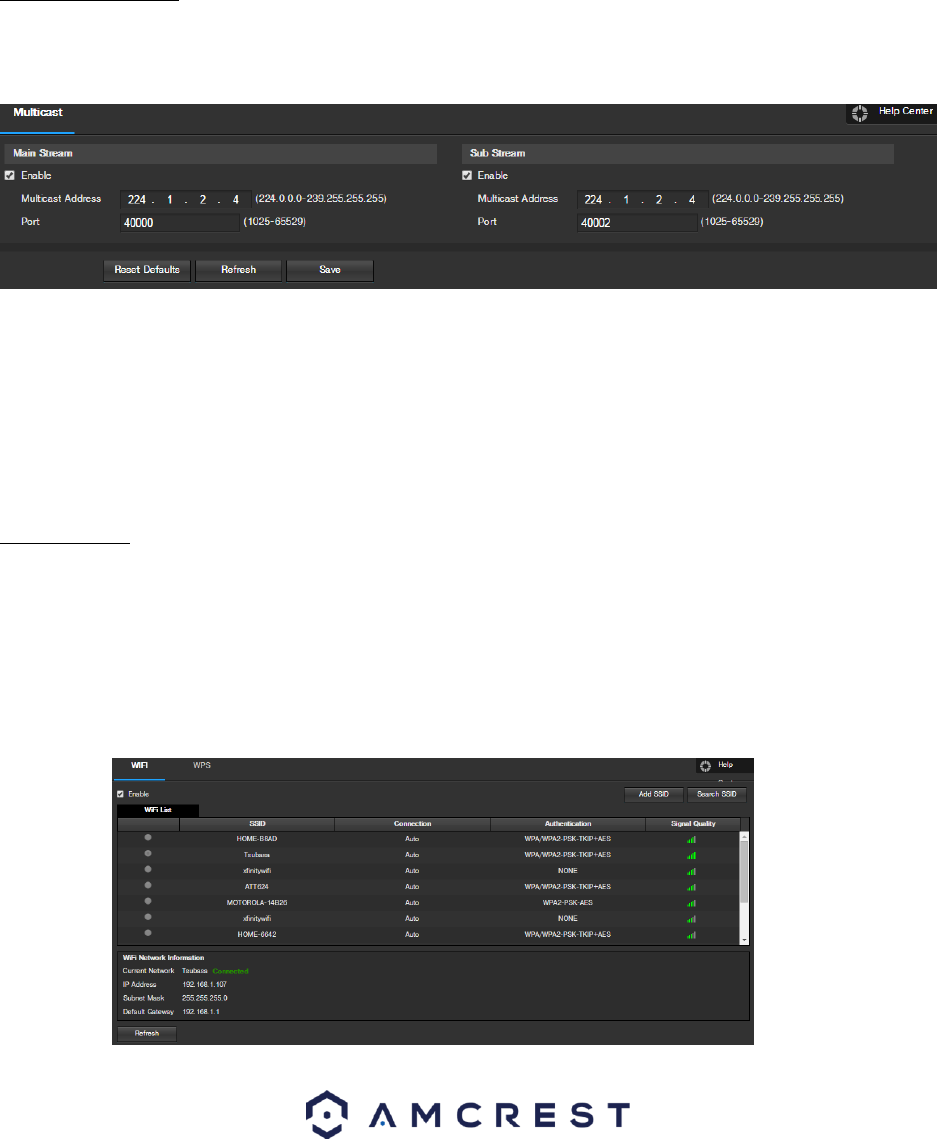Switch to the WPS tab

(202, 765)
